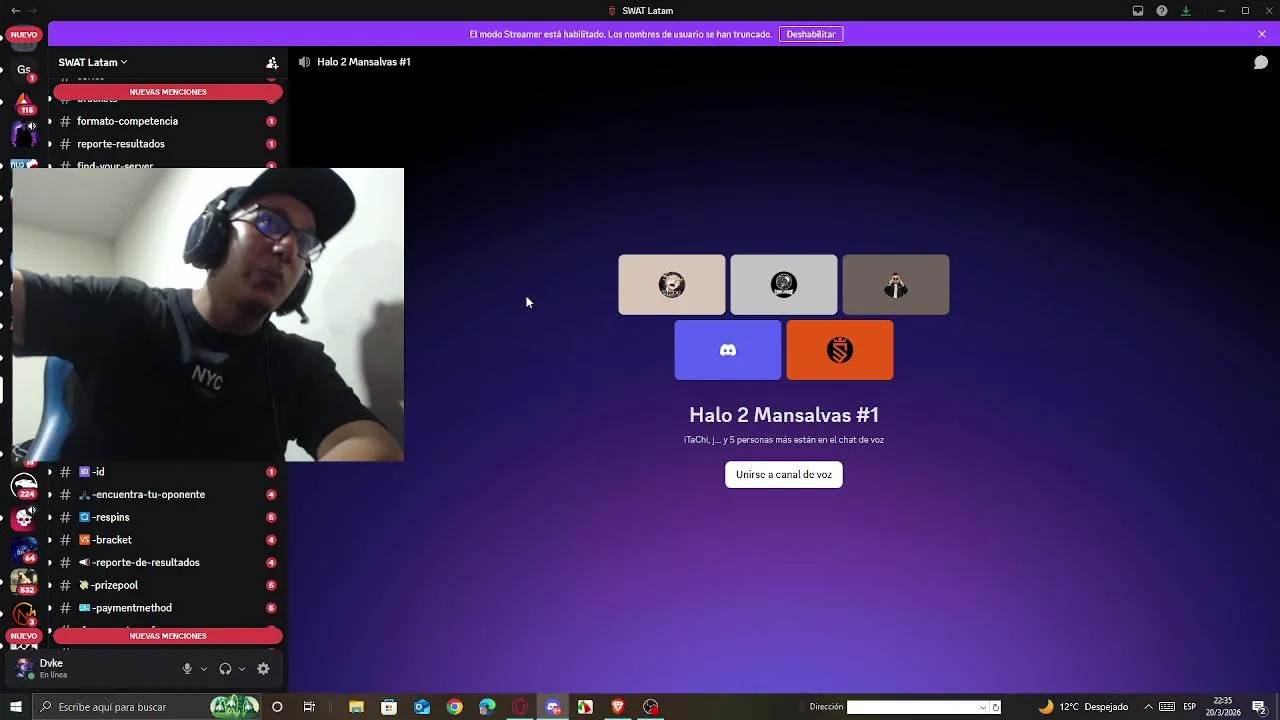This screenshot has height=720, width=1280.
Task: Open the voice channel chat icon
Action: tap(1261, 62)
